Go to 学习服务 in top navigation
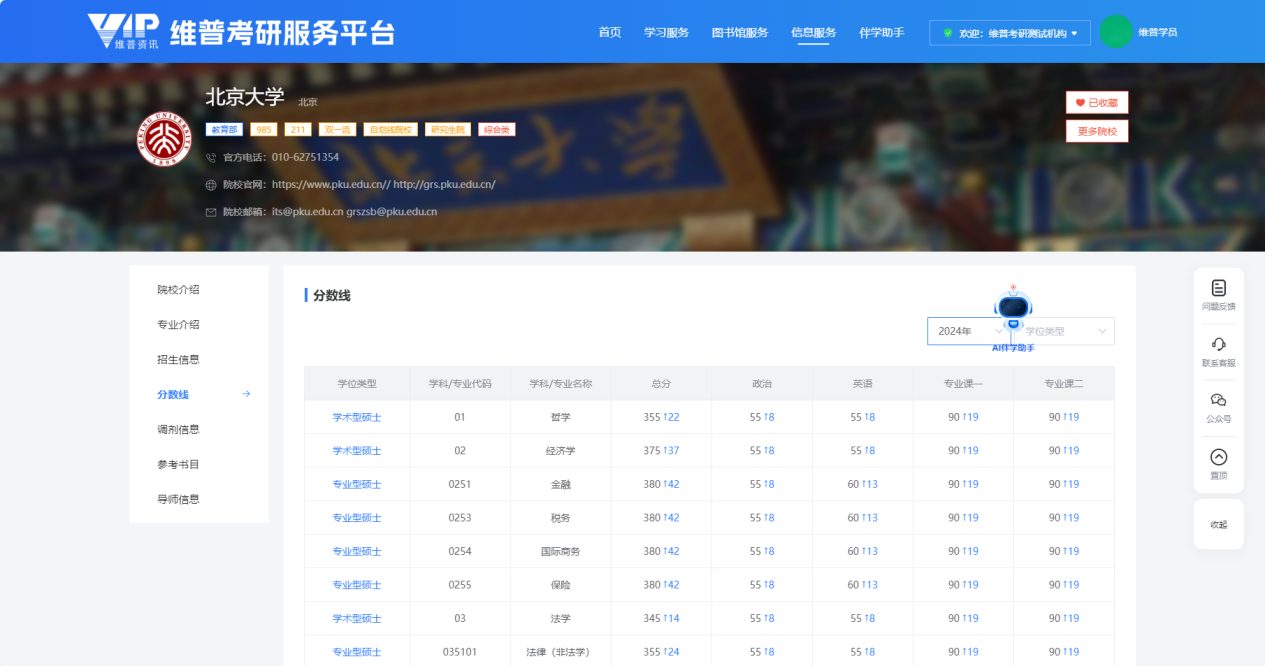This screenshot has width=1265, height=666. point(666,32)
